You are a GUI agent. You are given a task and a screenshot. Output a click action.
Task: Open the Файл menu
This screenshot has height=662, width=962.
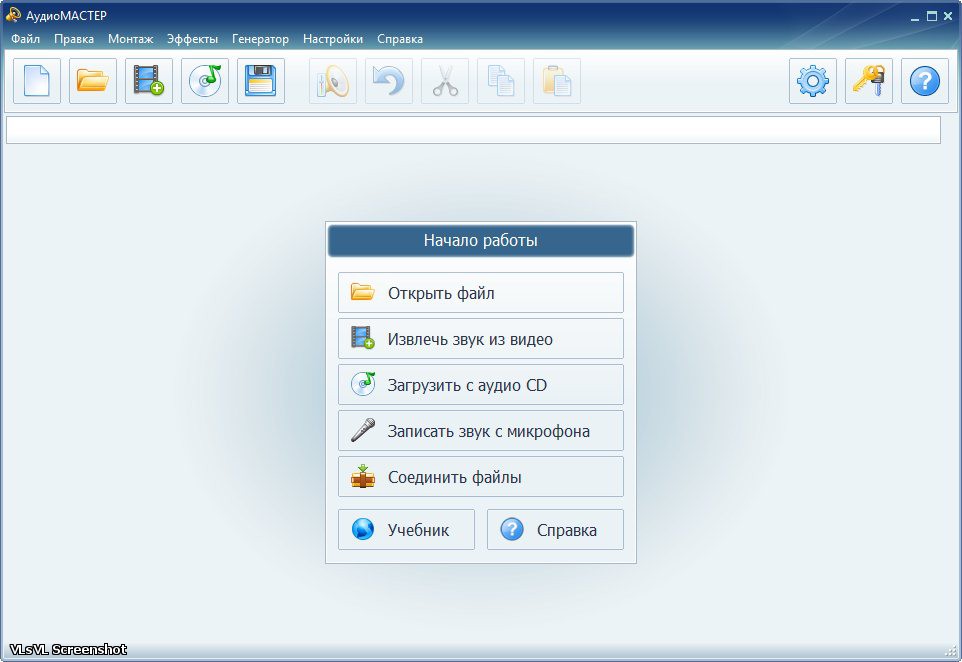coord(25,39)
